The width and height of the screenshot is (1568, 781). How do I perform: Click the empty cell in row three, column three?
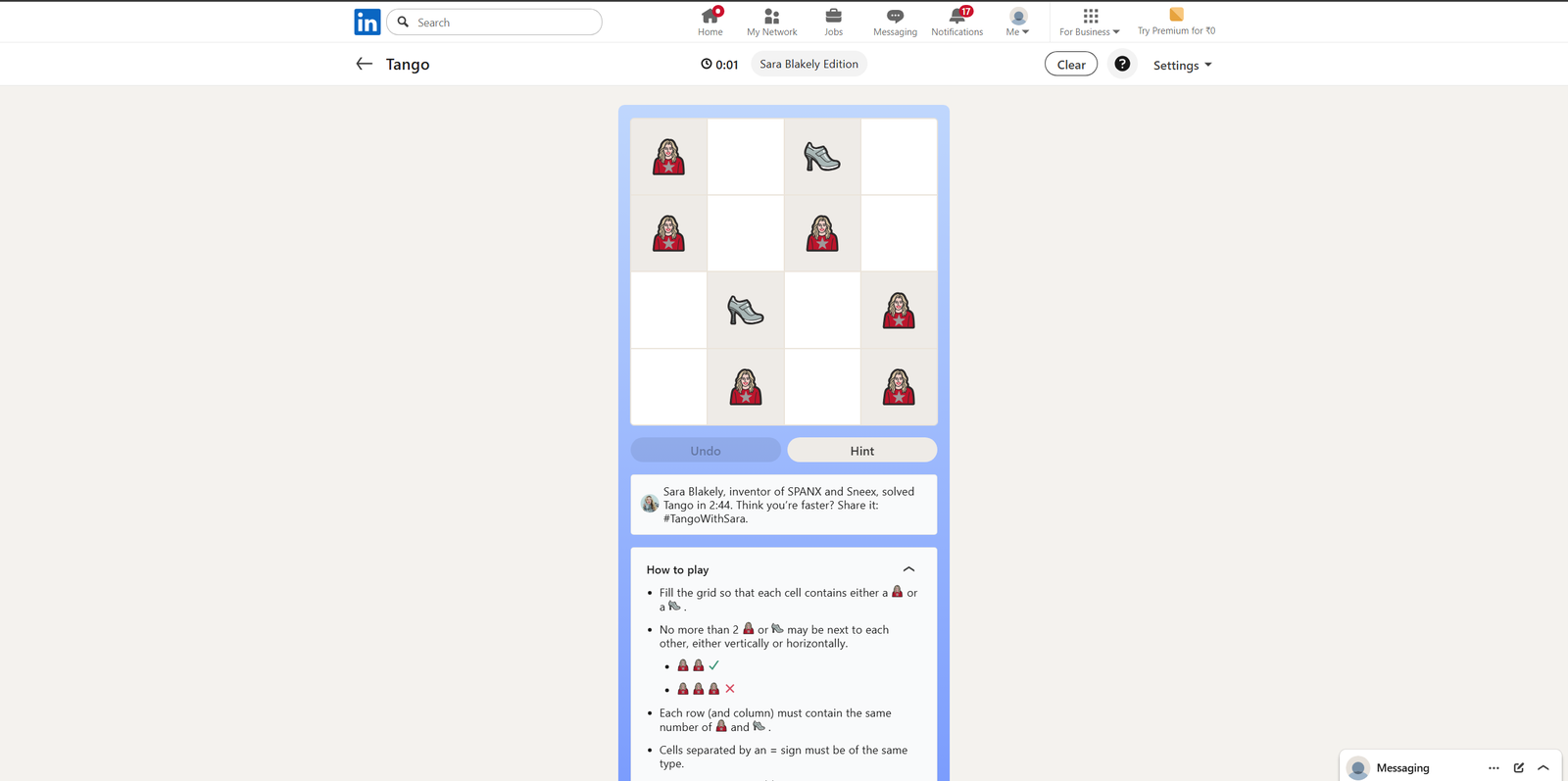tap(822, 310)
